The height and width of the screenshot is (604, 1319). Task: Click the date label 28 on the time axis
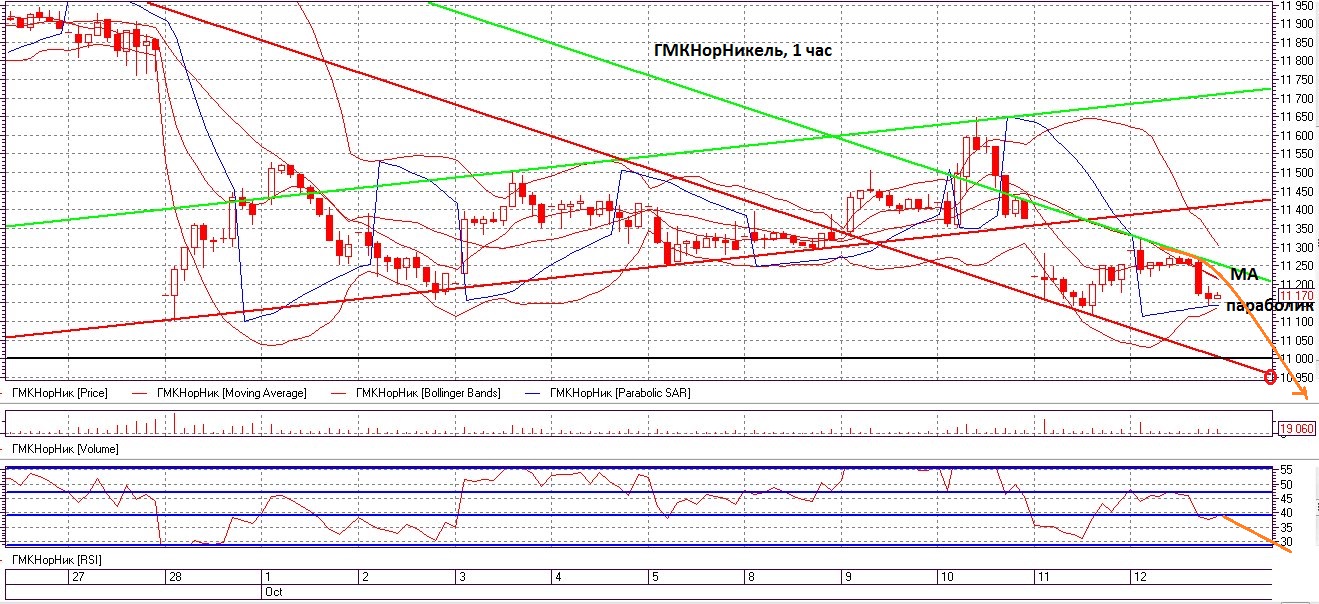tap(173, 577)
